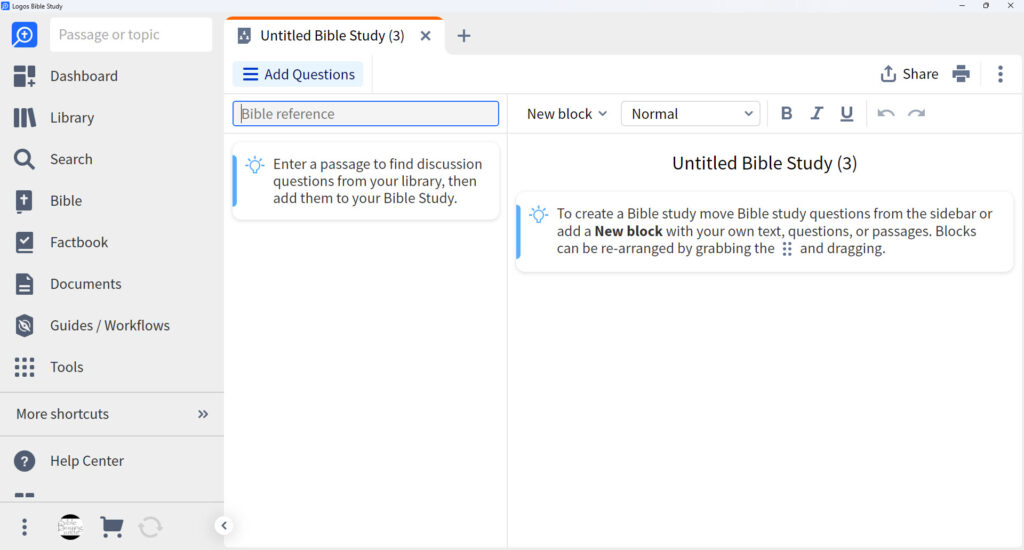
Task: Toggle underline formatting
Action: point(846,114)
